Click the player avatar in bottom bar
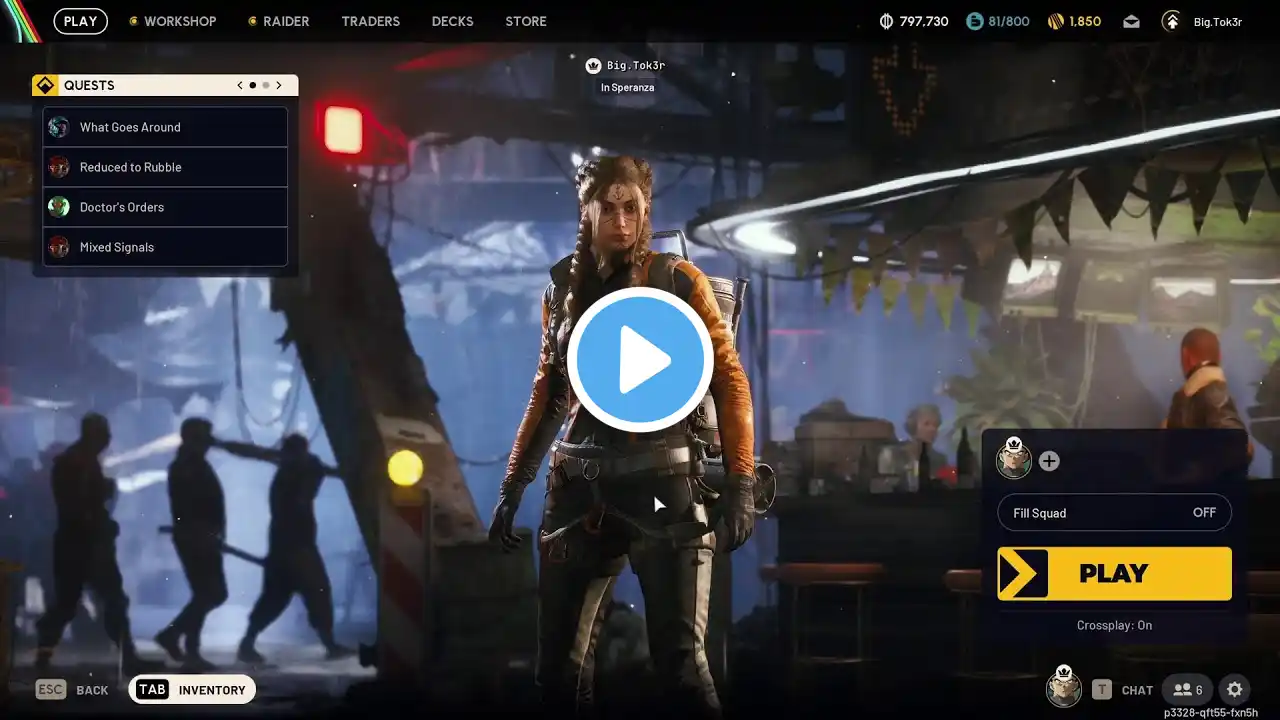 pos(1064,688)
